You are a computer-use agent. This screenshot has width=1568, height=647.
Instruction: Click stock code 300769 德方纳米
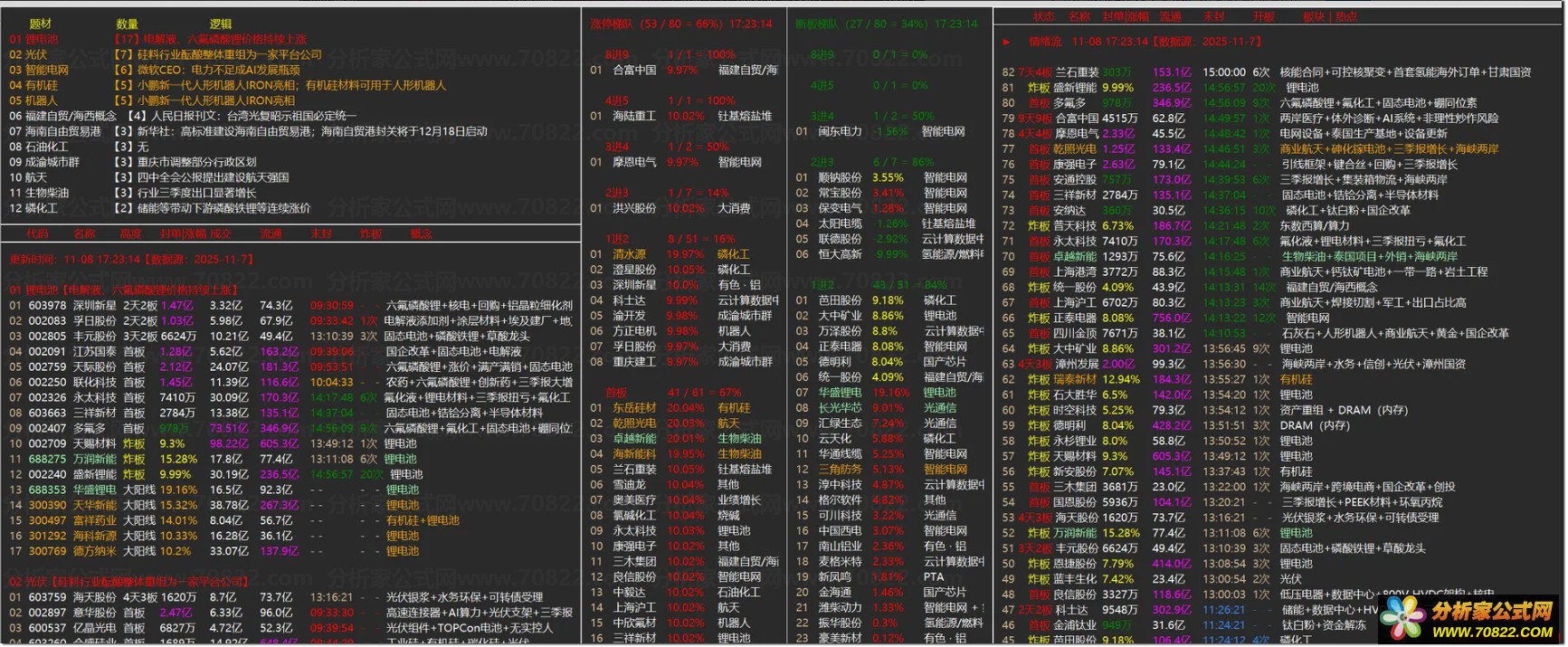[47, 552]
